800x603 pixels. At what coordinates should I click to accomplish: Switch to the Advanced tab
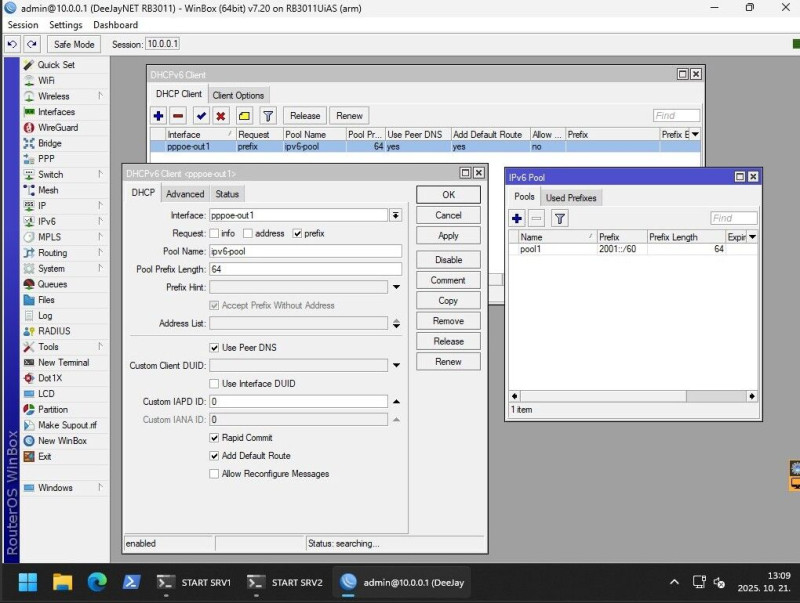(x=185, y=194)
